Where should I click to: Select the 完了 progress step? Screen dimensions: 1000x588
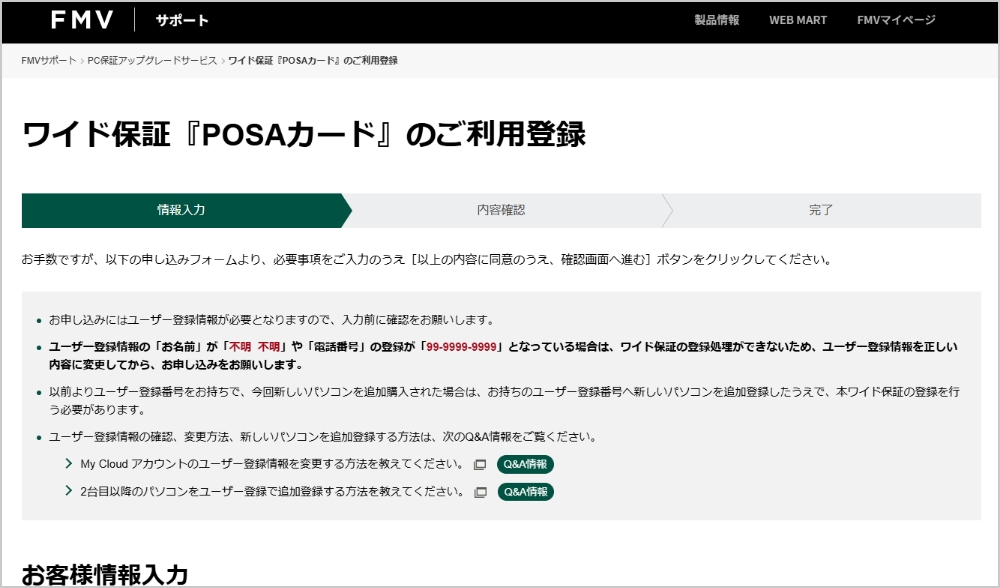click(x=821, y=211)
